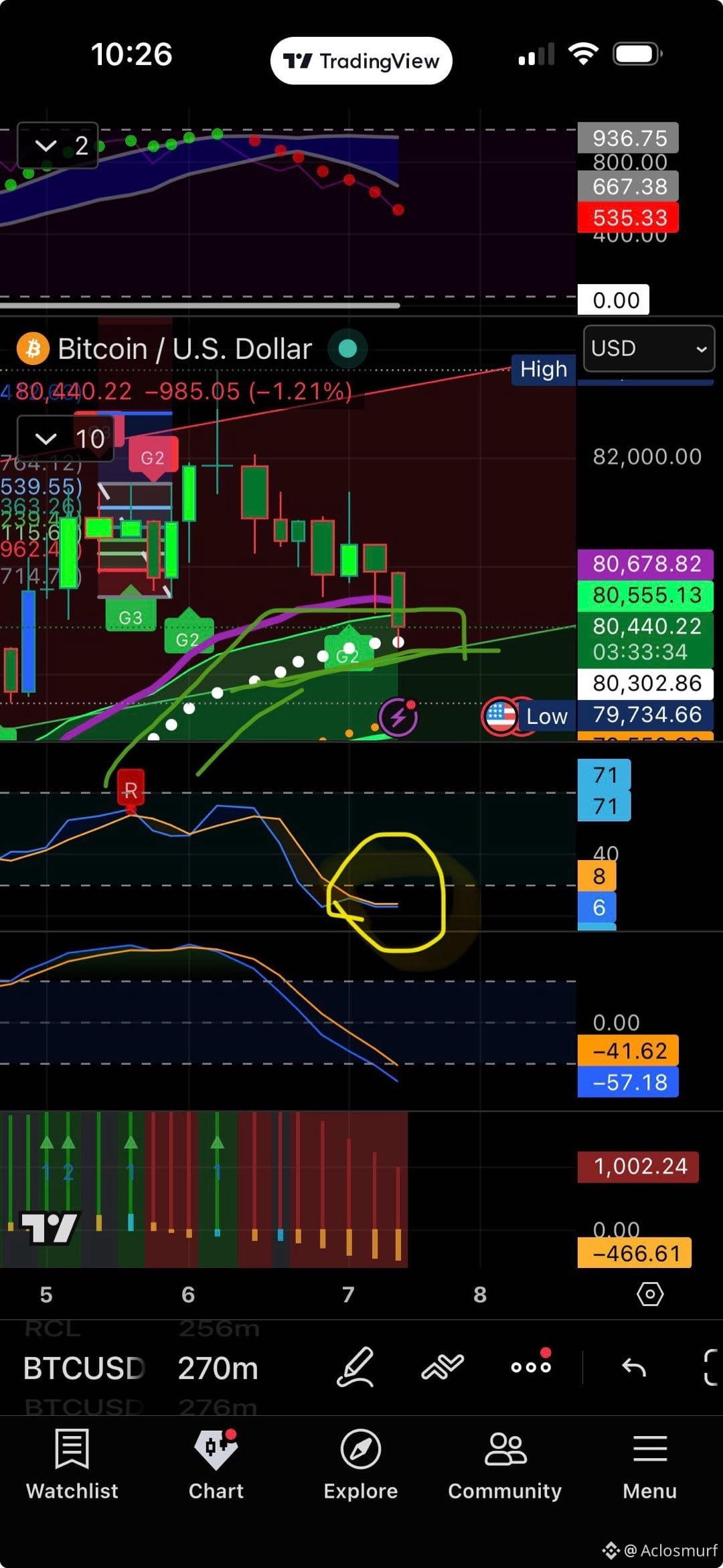This screenshot has width=723, height=1568.
Task: Change the BTCUSD symbol
Action: coord(84,1368)
